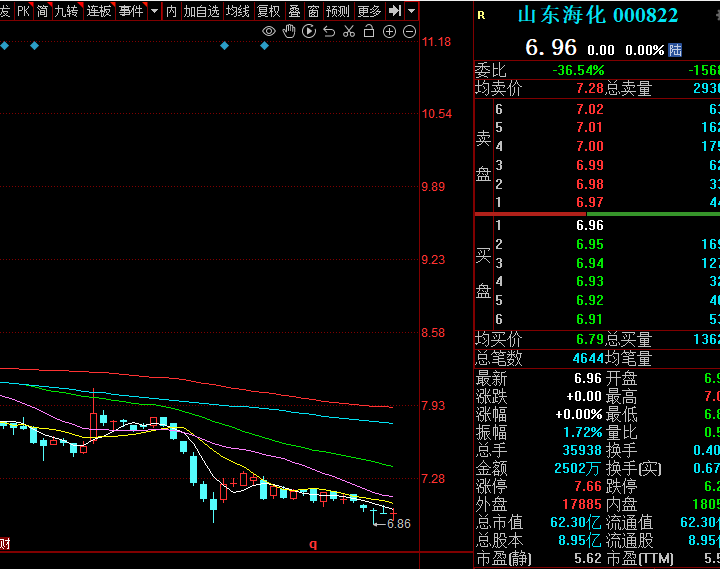Click the second blue diamond event marker
Image resolution: width=720 pixels, height=569 pixels.
pos(34,45)
